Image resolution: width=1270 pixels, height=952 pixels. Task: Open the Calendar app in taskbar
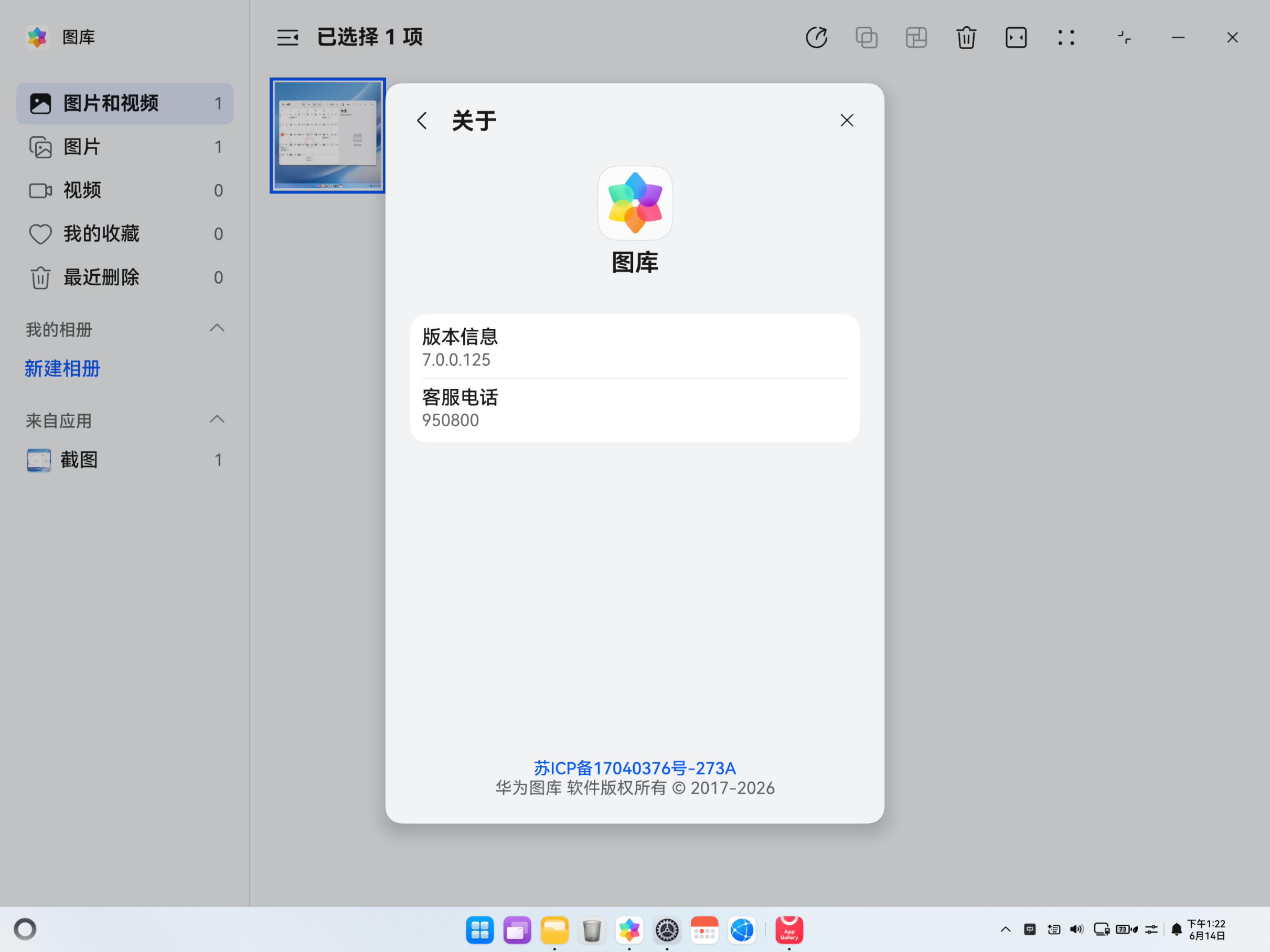704,930
